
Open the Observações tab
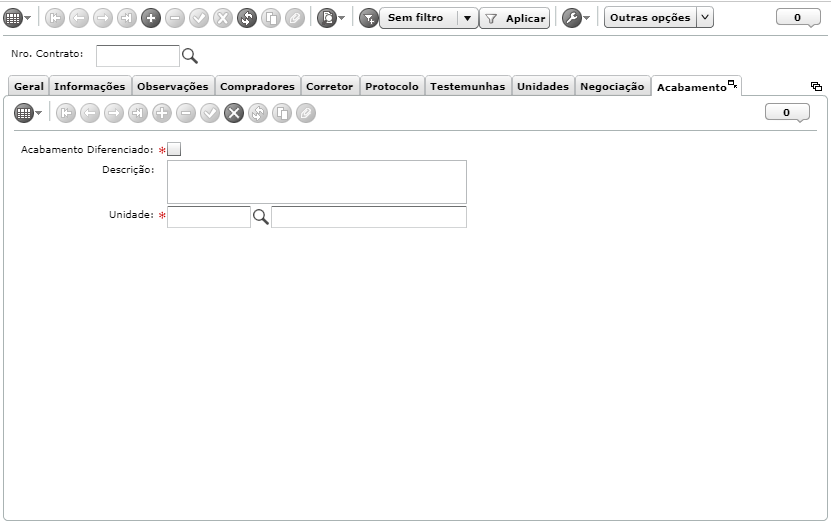click(173, 86)
